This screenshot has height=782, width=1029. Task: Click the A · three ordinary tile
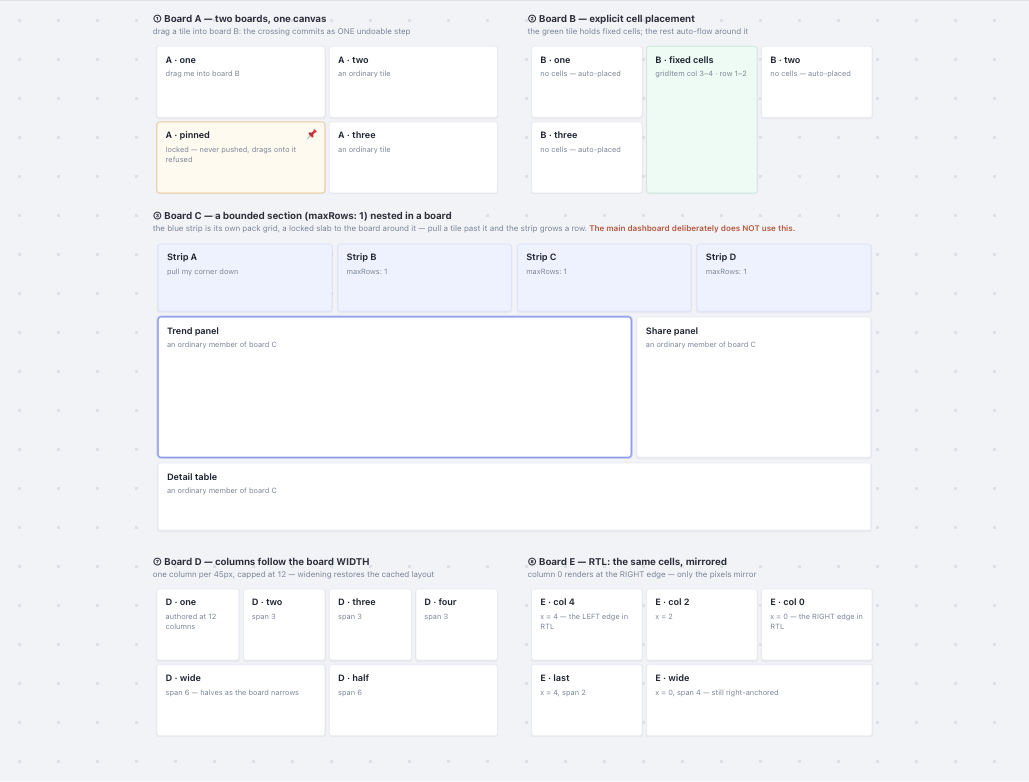tap(413, 157)
